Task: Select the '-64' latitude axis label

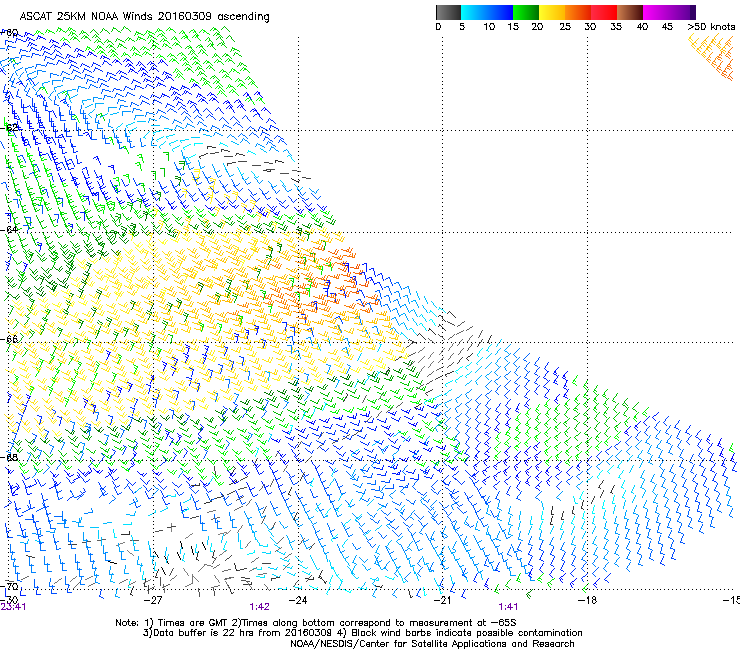Action: [9, 230]
